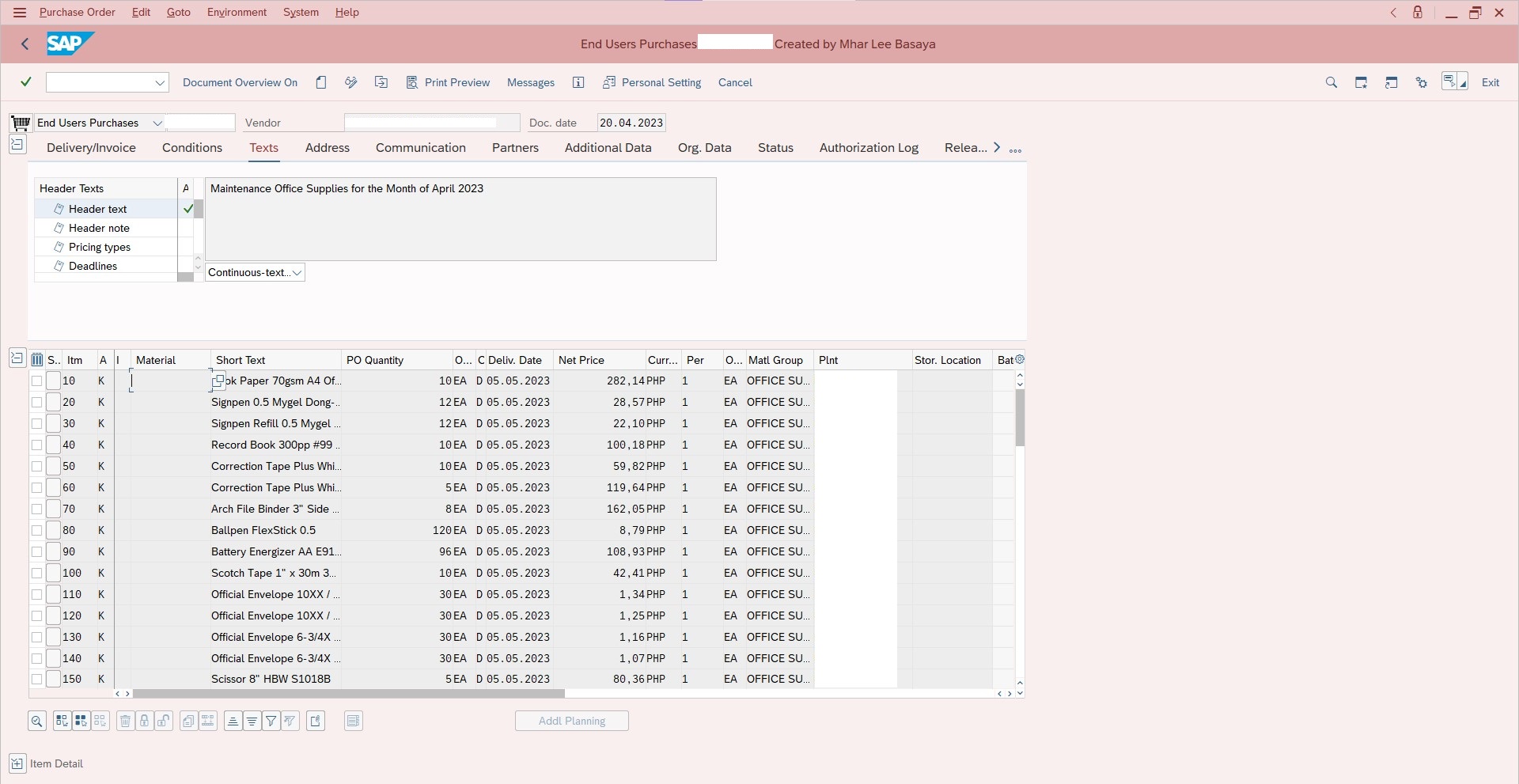This screenshot has width=1519, height=784.
Task: Click the sort descending icon
Action: (252, 721)
